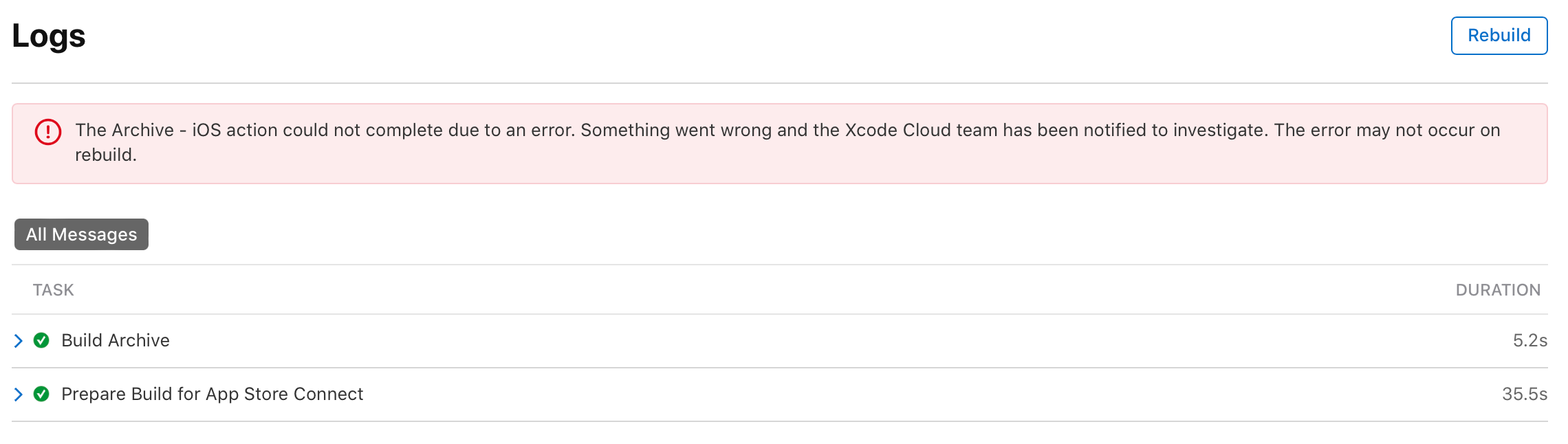The width and height of the screenshot is (1568, 444).
Task: Click the red error alert icon
Action: tap(48, 131)
